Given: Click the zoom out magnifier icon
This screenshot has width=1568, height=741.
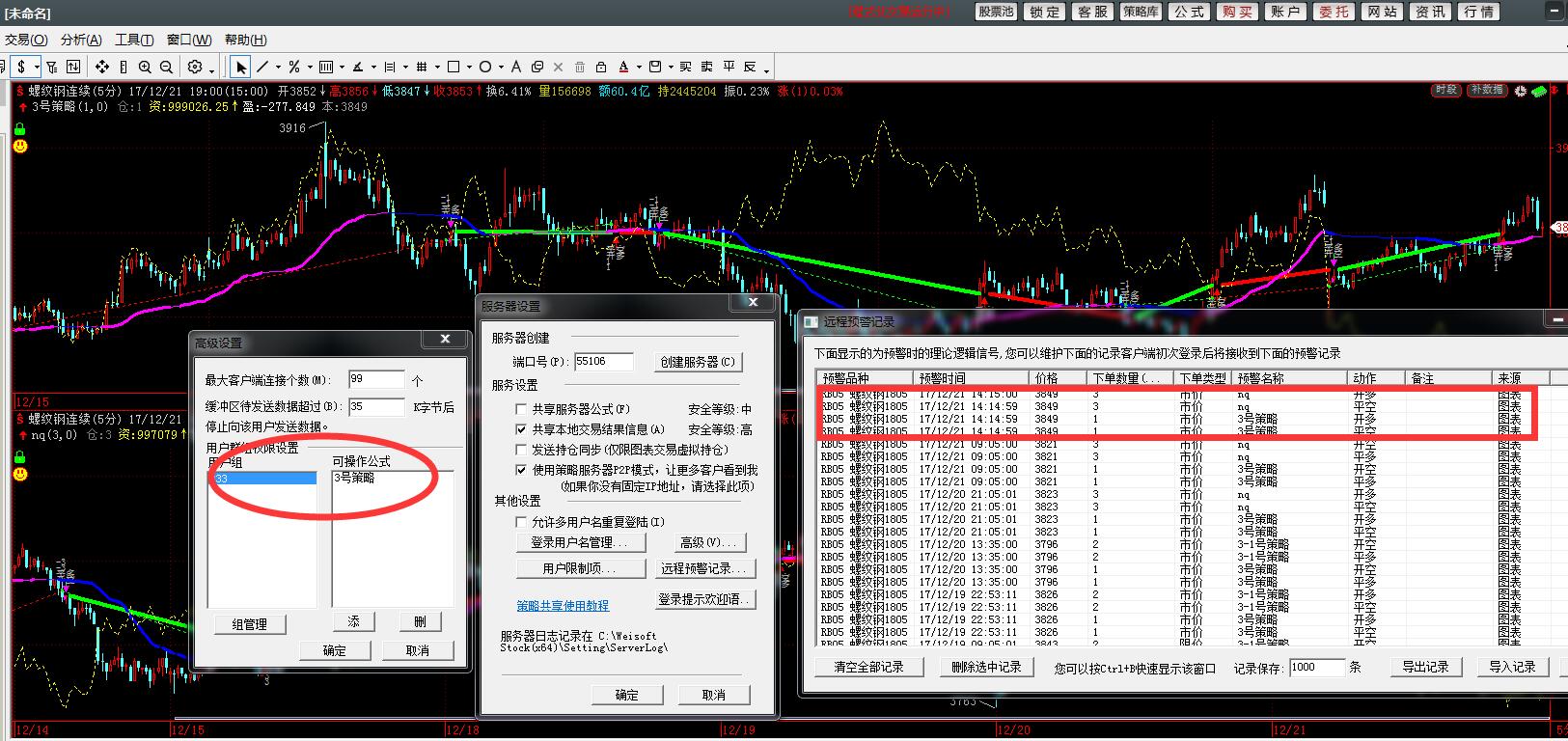Looking at the screenshot, I should pyautogui.click(x=166, y=67).
